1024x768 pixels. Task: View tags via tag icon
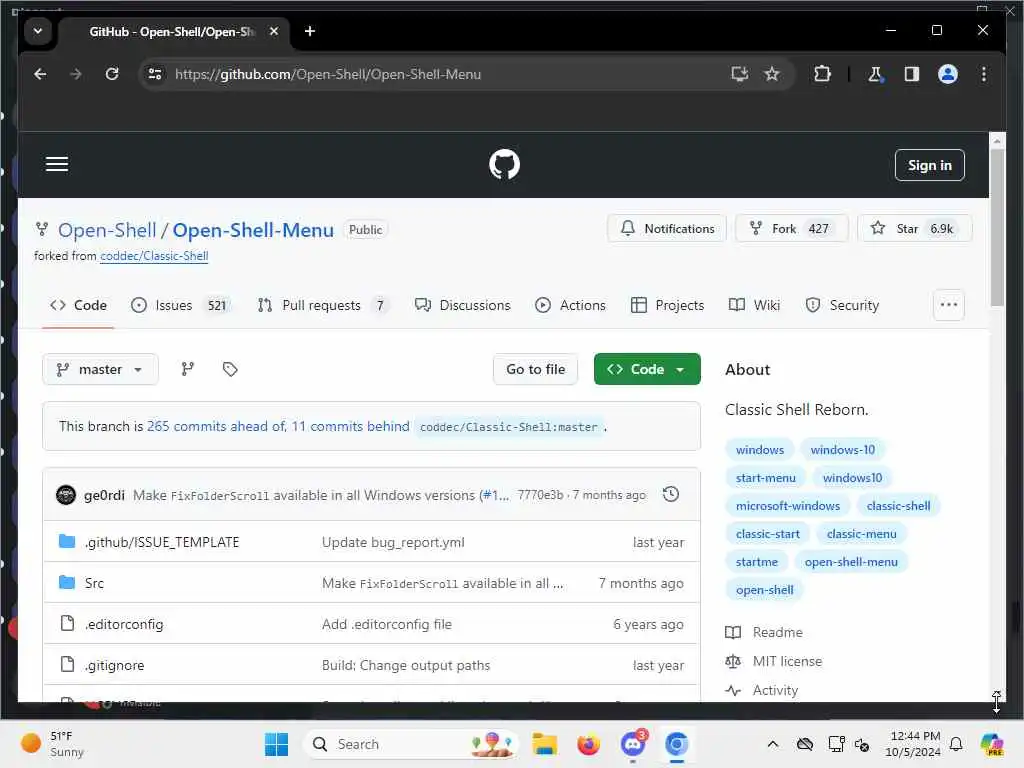click(230, 369)
